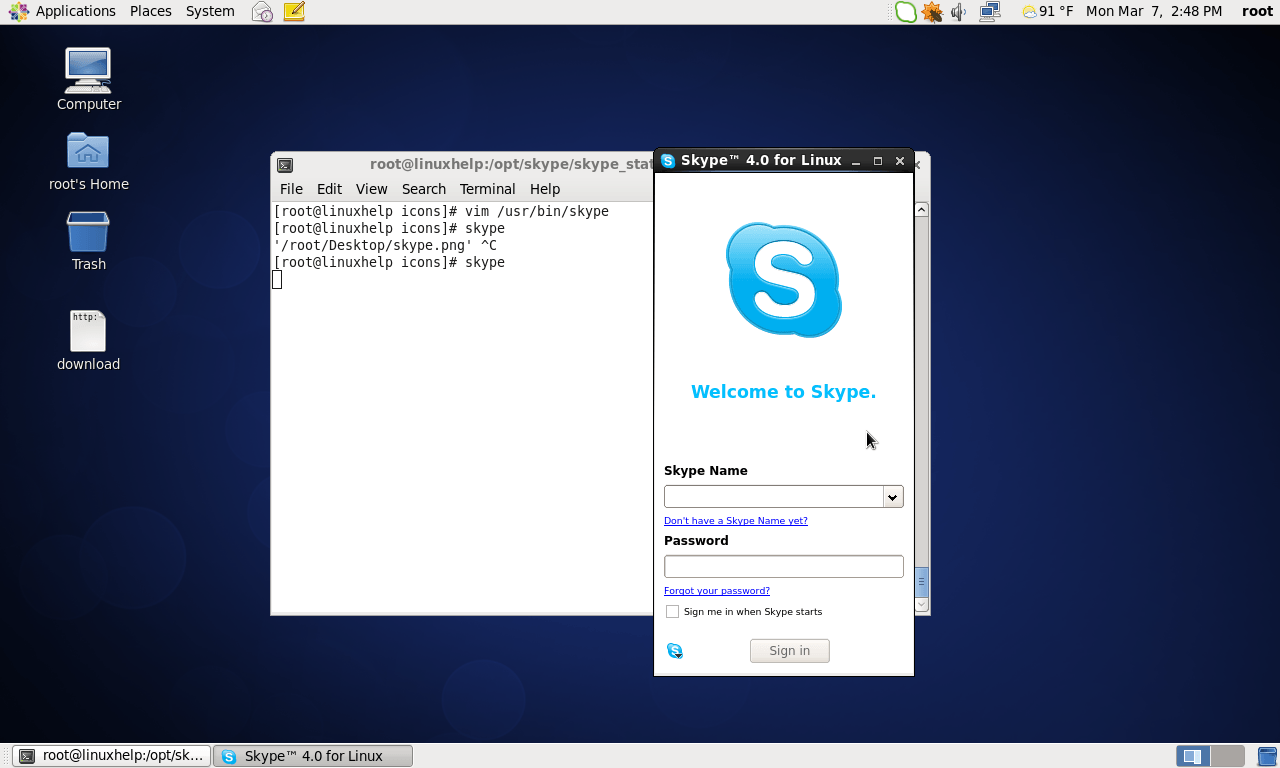Open the notes pencil icon in panel

[x=293, y=11]
